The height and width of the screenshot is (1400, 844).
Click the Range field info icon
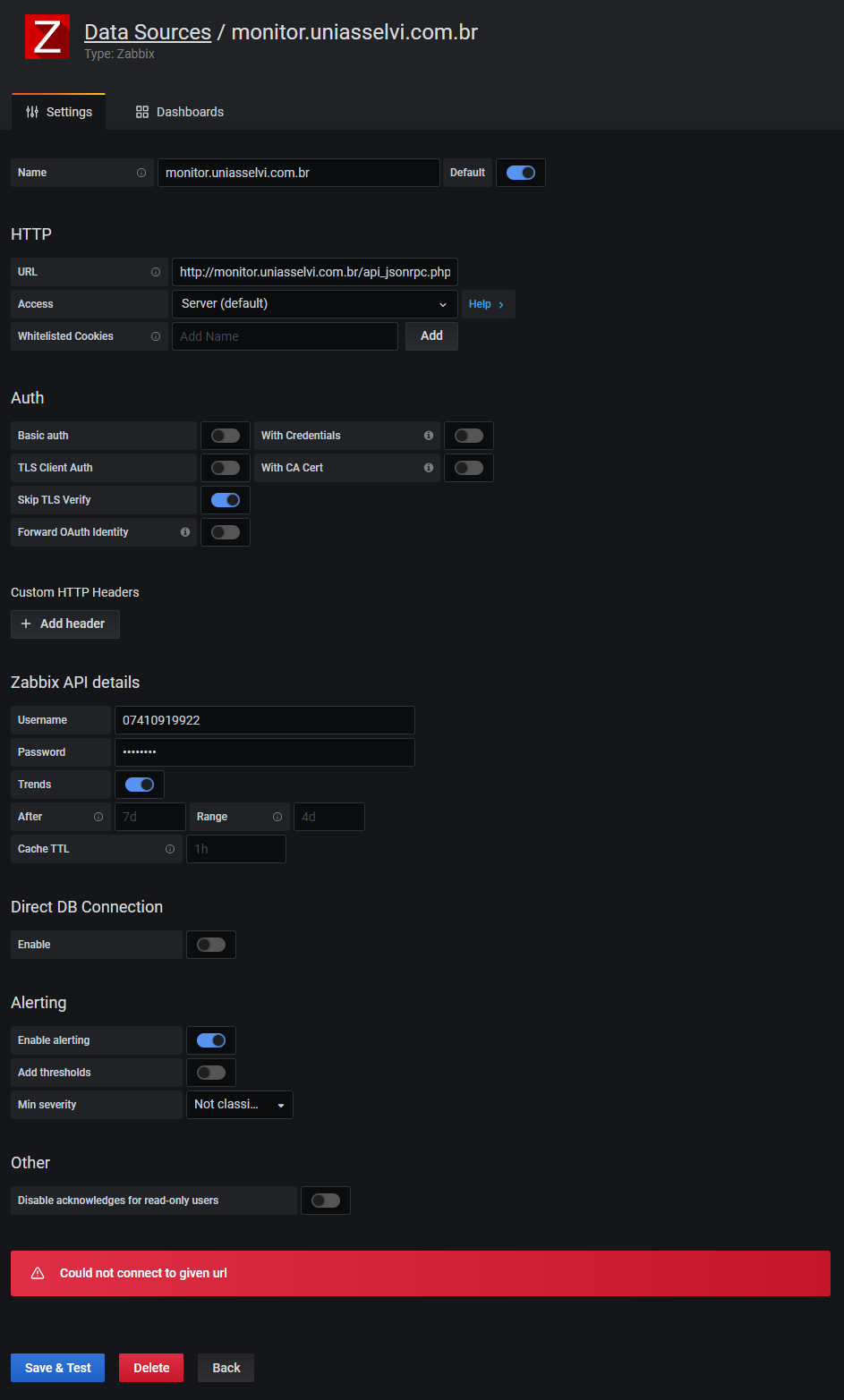[x=277, y=817]
